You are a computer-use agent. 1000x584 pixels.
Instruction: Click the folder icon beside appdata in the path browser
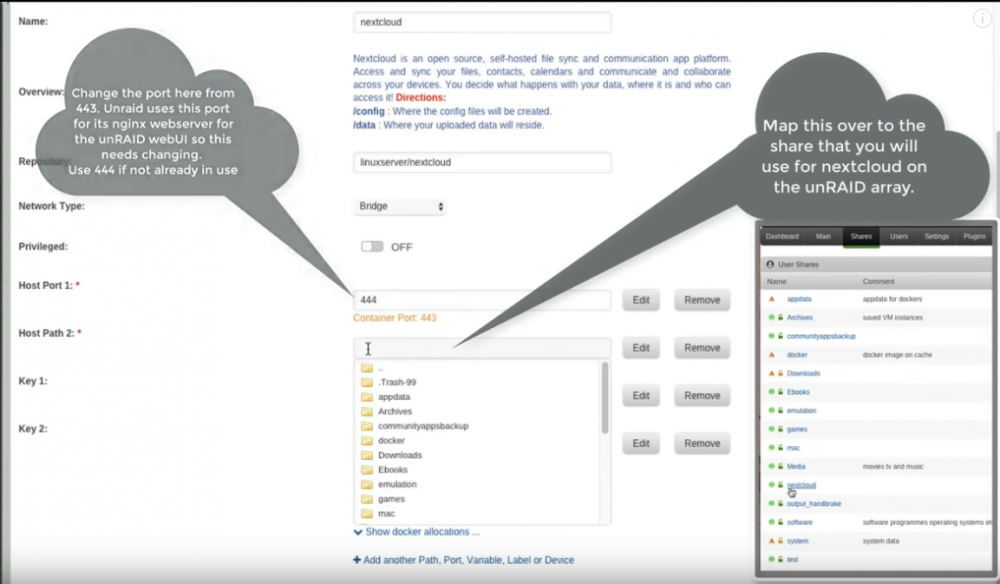click(x=367, y=397)
